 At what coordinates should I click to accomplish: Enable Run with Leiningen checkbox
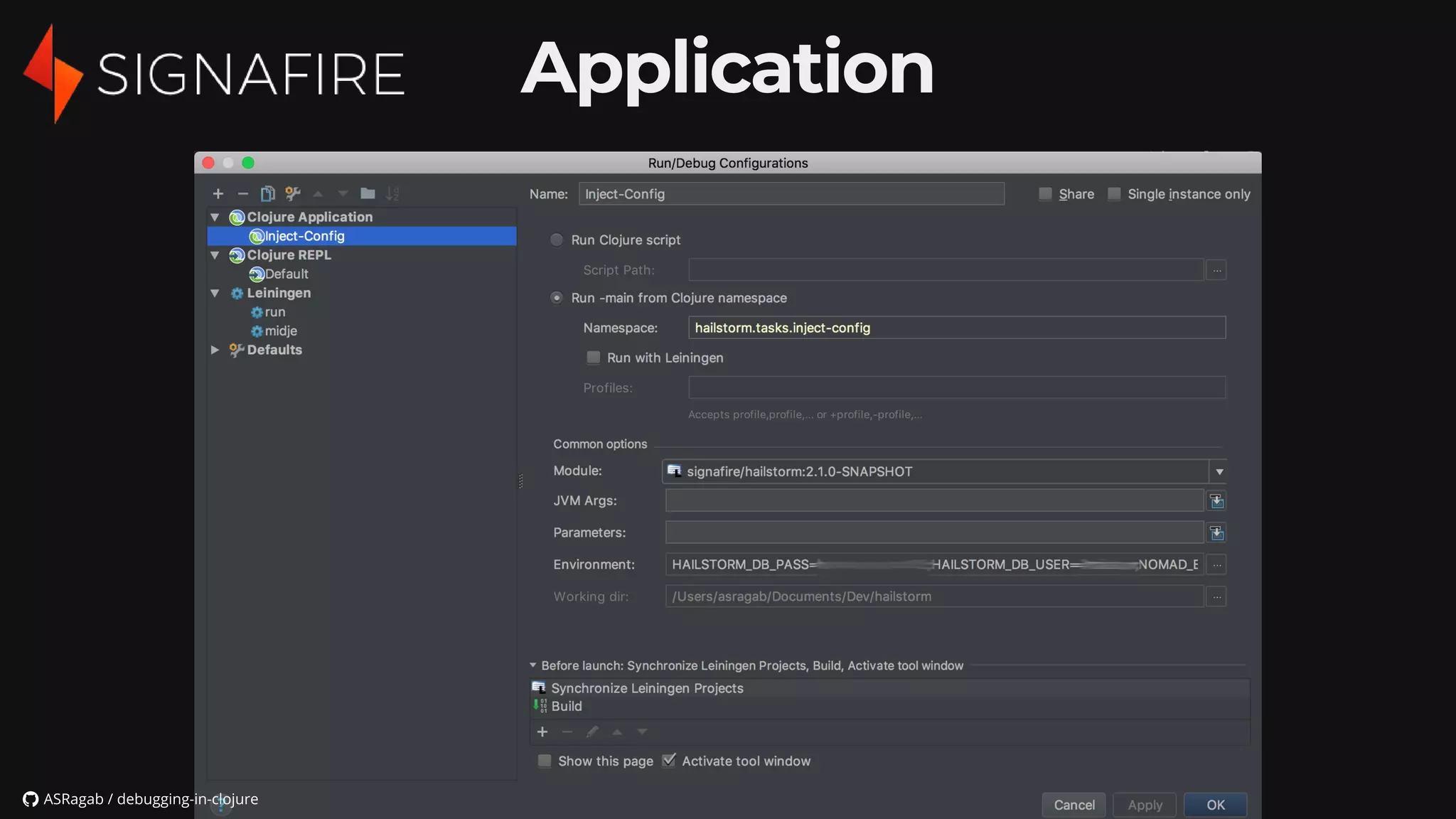tap(593, 358)
